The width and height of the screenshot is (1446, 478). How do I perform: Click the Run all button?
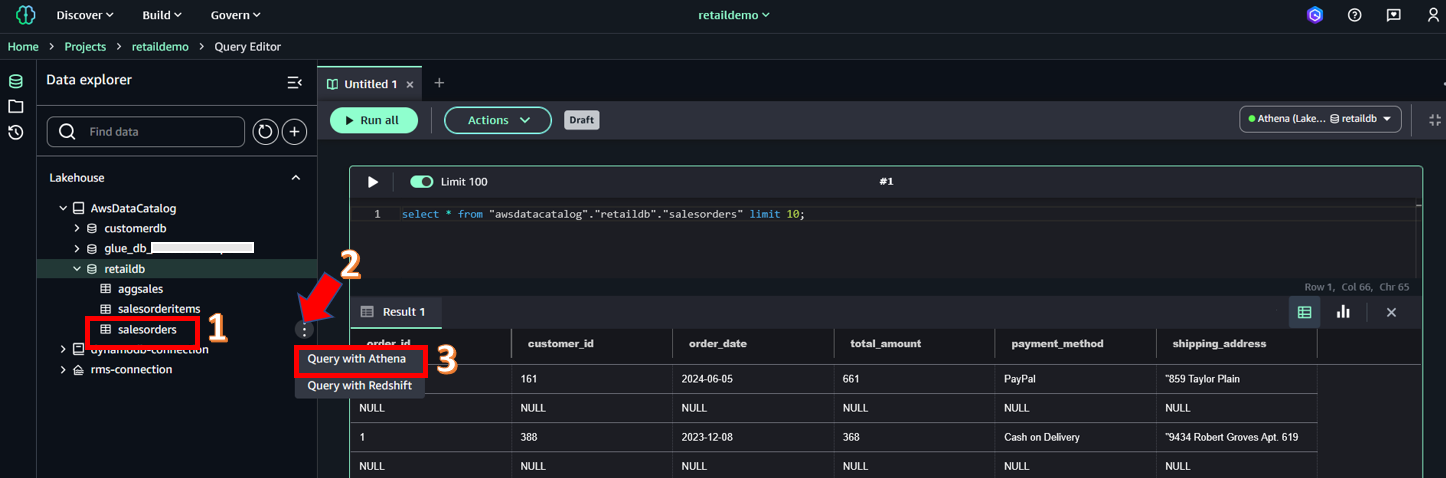pos(374,120)
